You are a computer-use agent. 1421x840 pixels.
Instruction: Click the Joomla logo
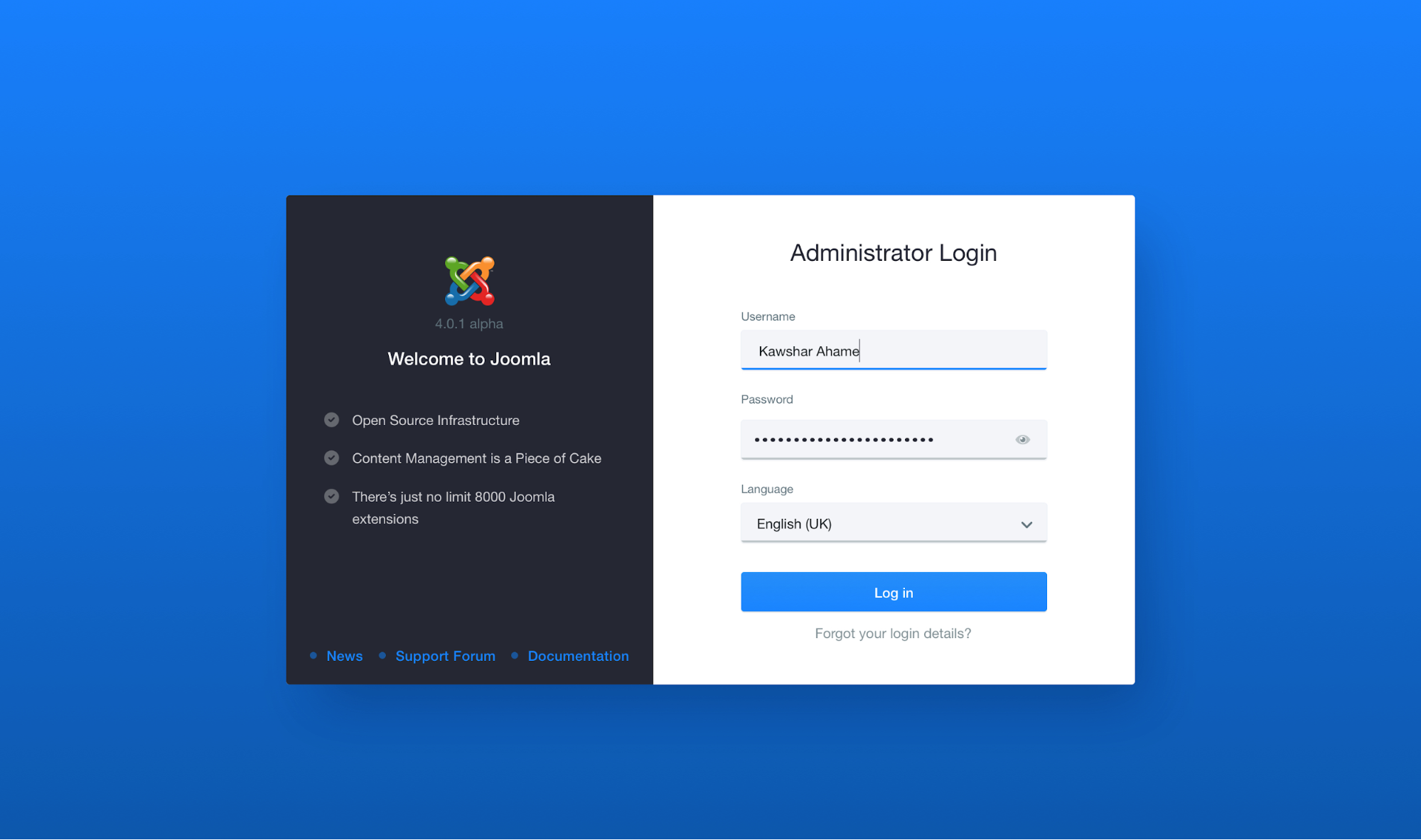469,281
